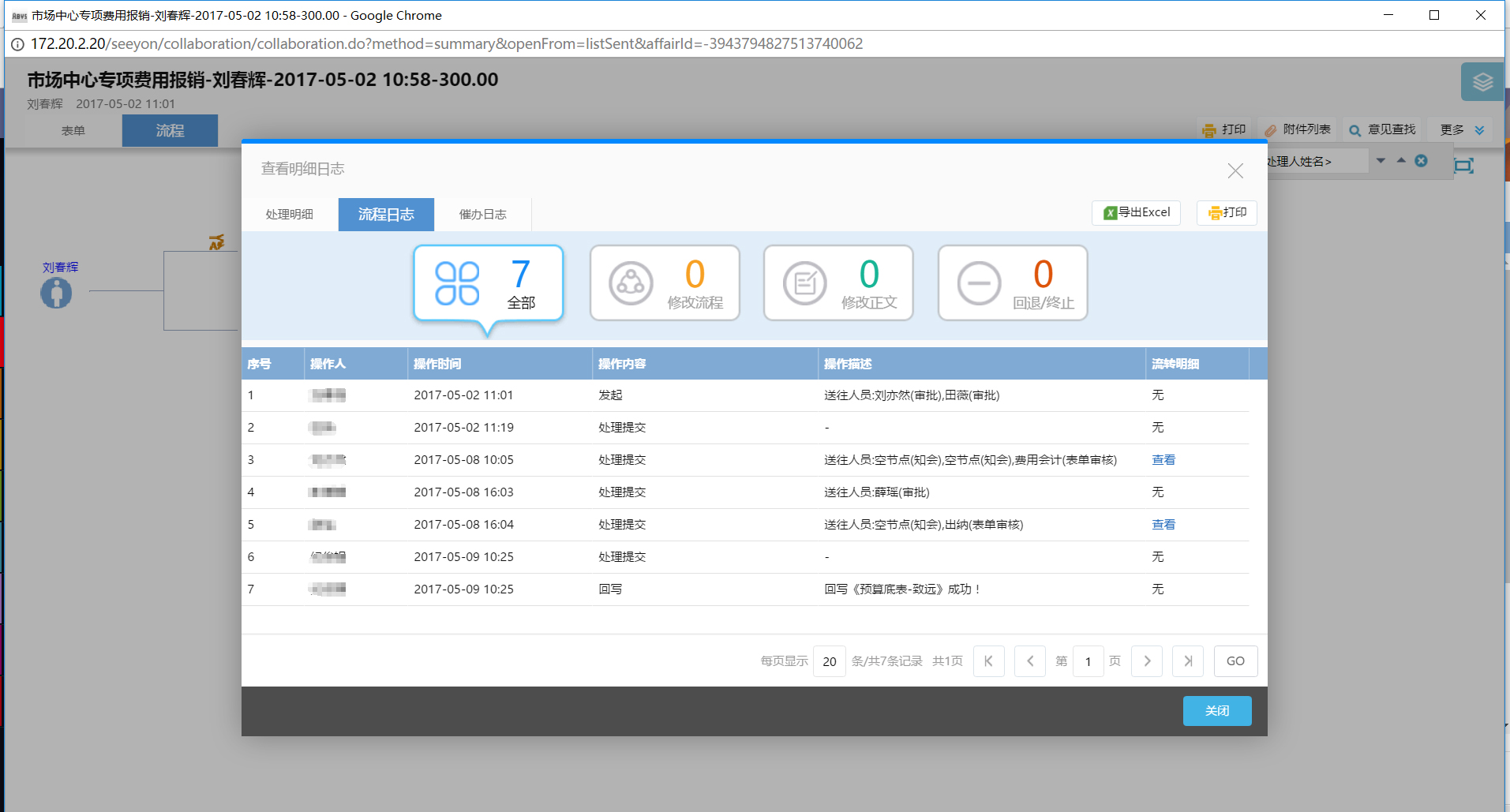The height and width of the screenshot is (812, 1510).
Task: Click 打印 in the background toolbar
Action: coord(1224,129)
